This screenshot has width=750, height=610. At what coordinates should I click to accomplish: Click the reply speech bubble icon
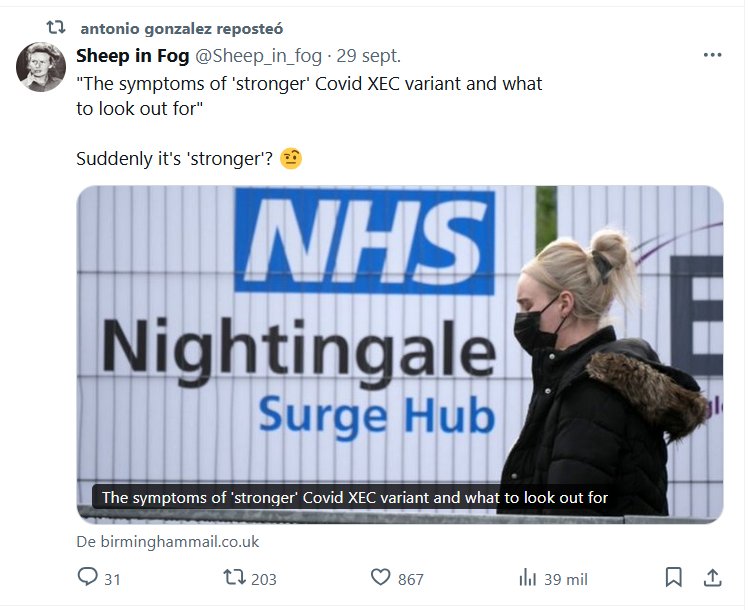point(88,577)
